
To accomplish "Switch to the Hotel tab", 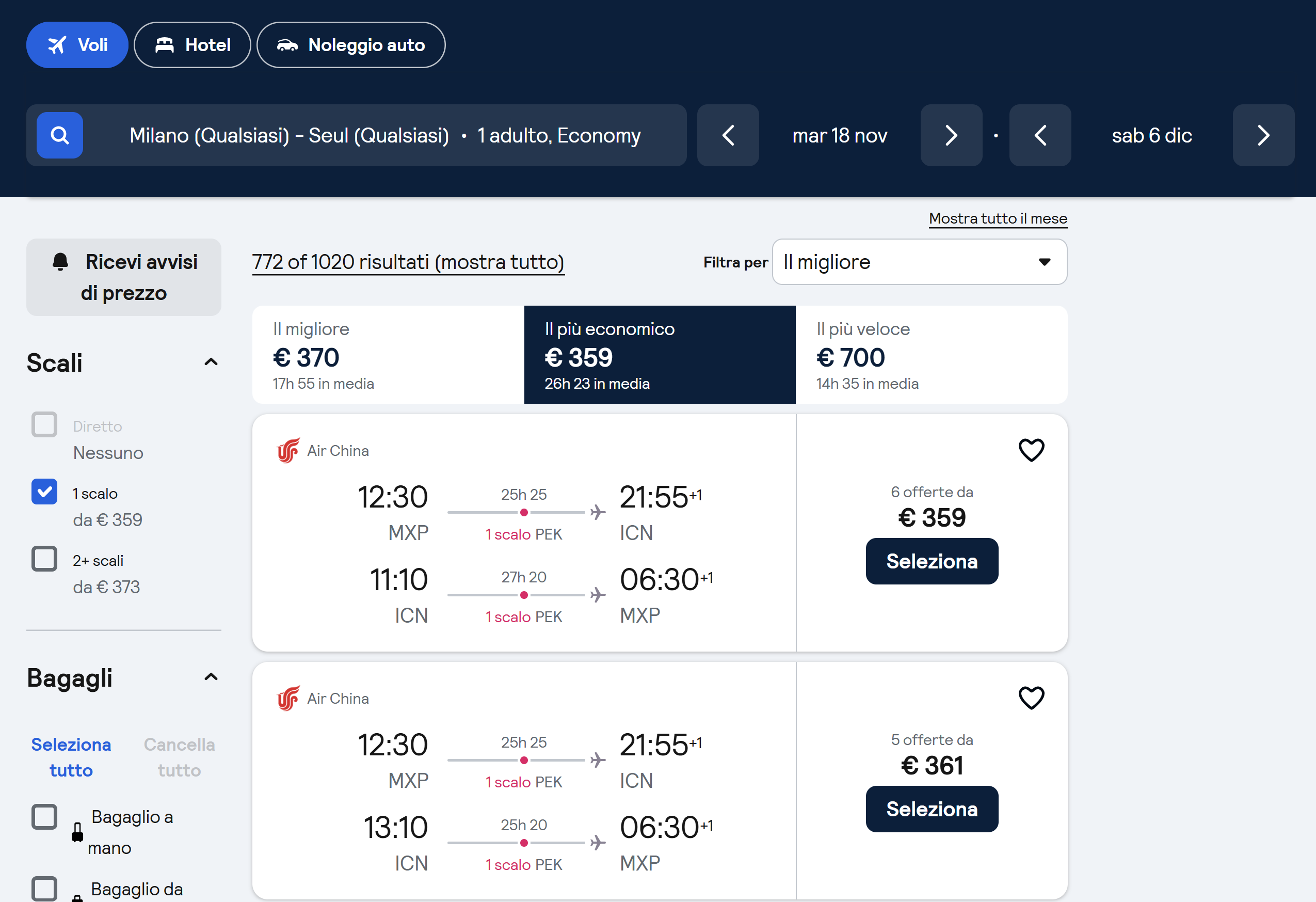I will pyautogui.click(x=192, y=45).
